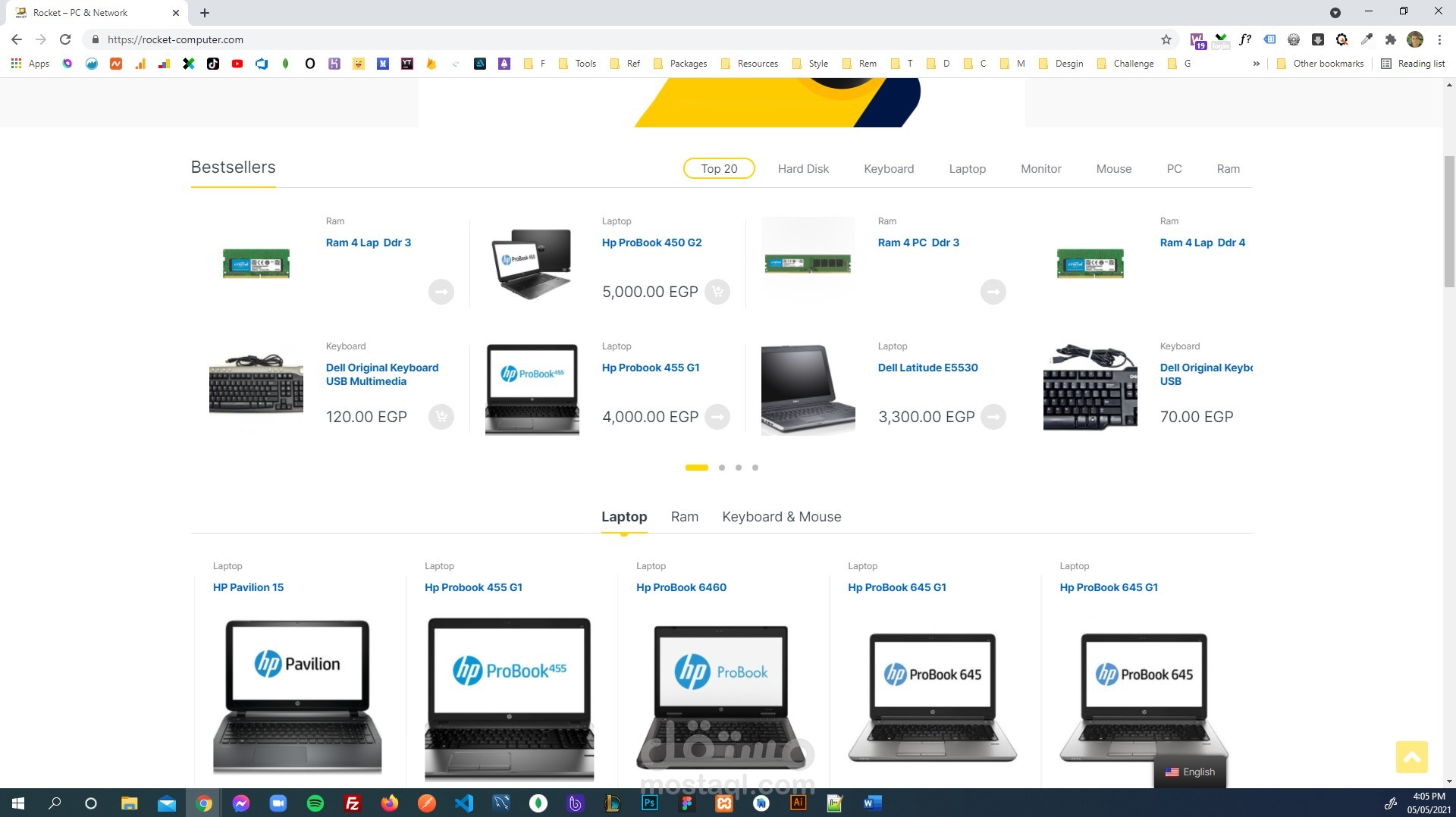Switch bestsellers to PC category
This screenshot has height=817, width=1456.
(1174, 168)
